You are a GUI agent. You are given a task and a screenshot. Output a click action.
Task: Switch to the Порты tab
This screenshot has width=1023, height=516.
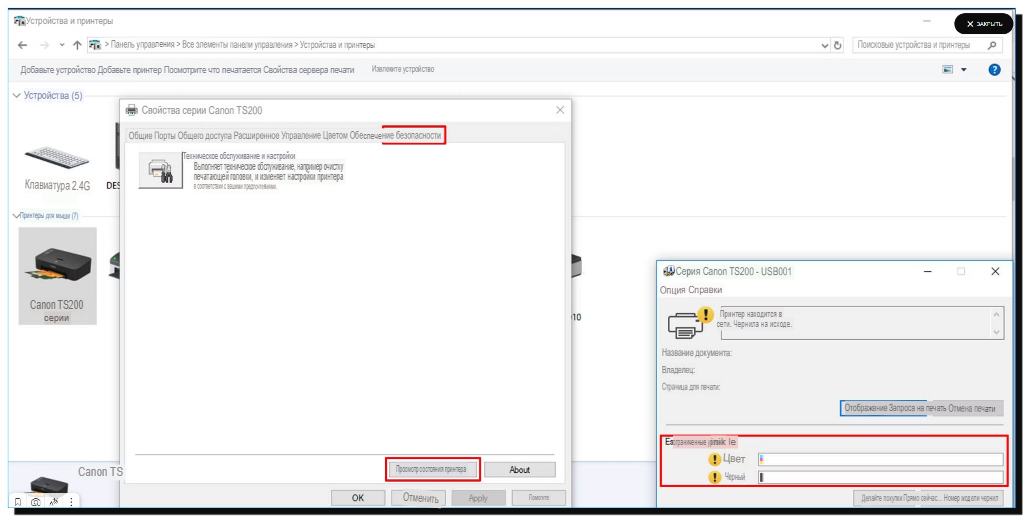tap(165, 135)
